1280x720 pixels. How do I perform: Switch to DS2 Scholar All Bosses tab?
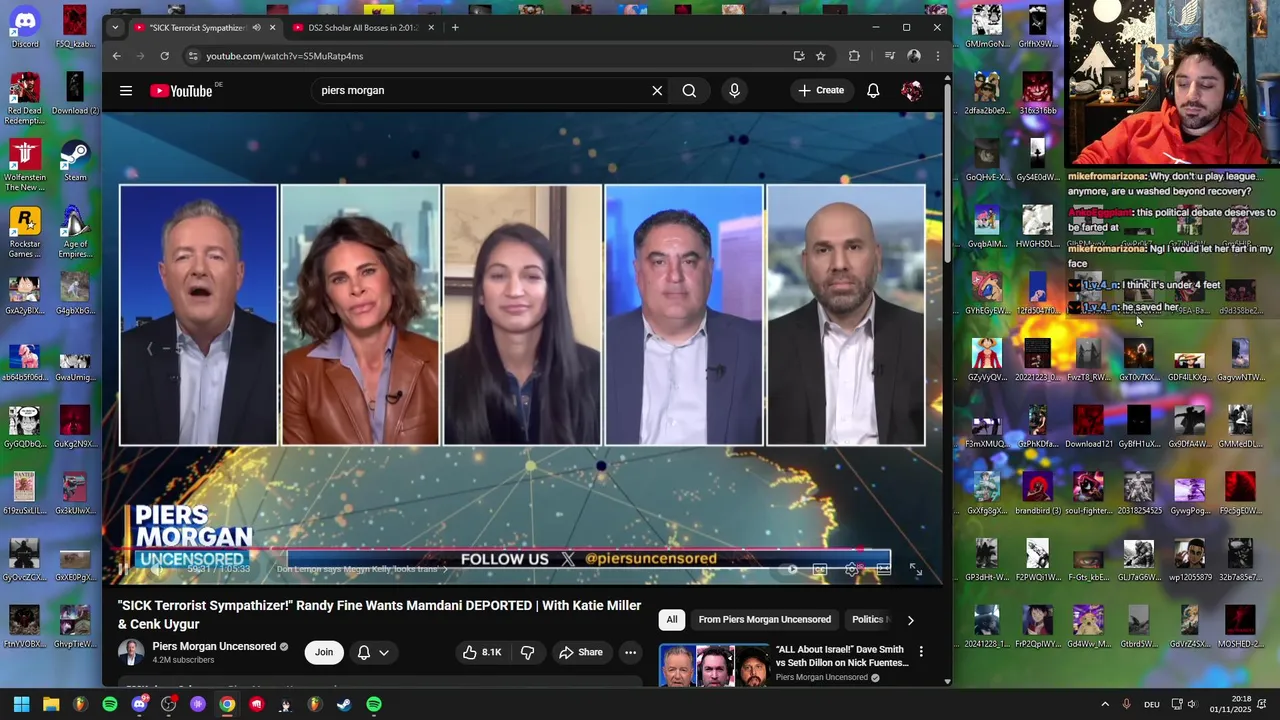point(363,28)
